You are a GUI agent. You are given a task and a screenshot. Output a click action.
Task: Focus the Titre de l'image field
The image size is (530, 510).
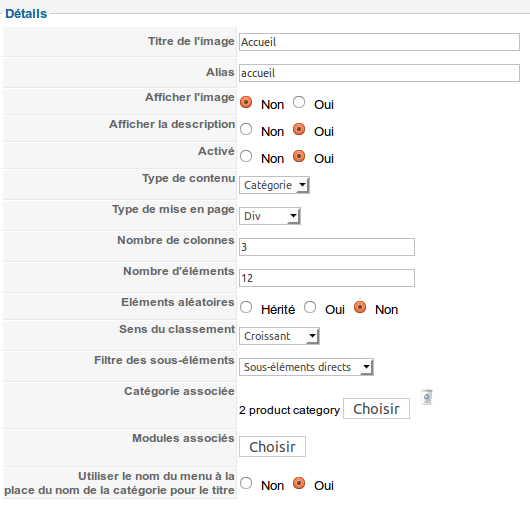click(x=379, y=42)
